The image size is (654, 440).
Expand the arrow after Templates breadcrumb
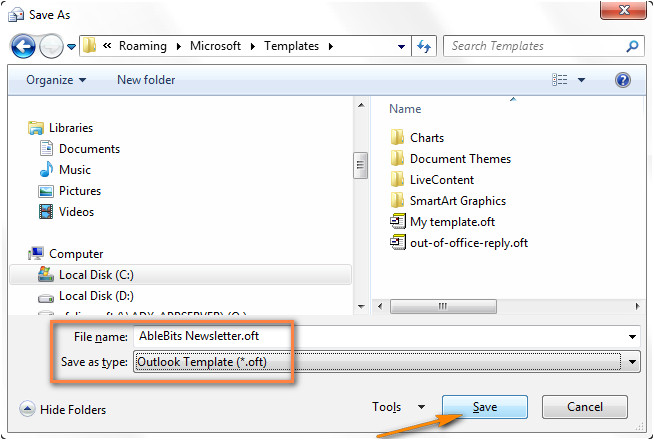331,46
